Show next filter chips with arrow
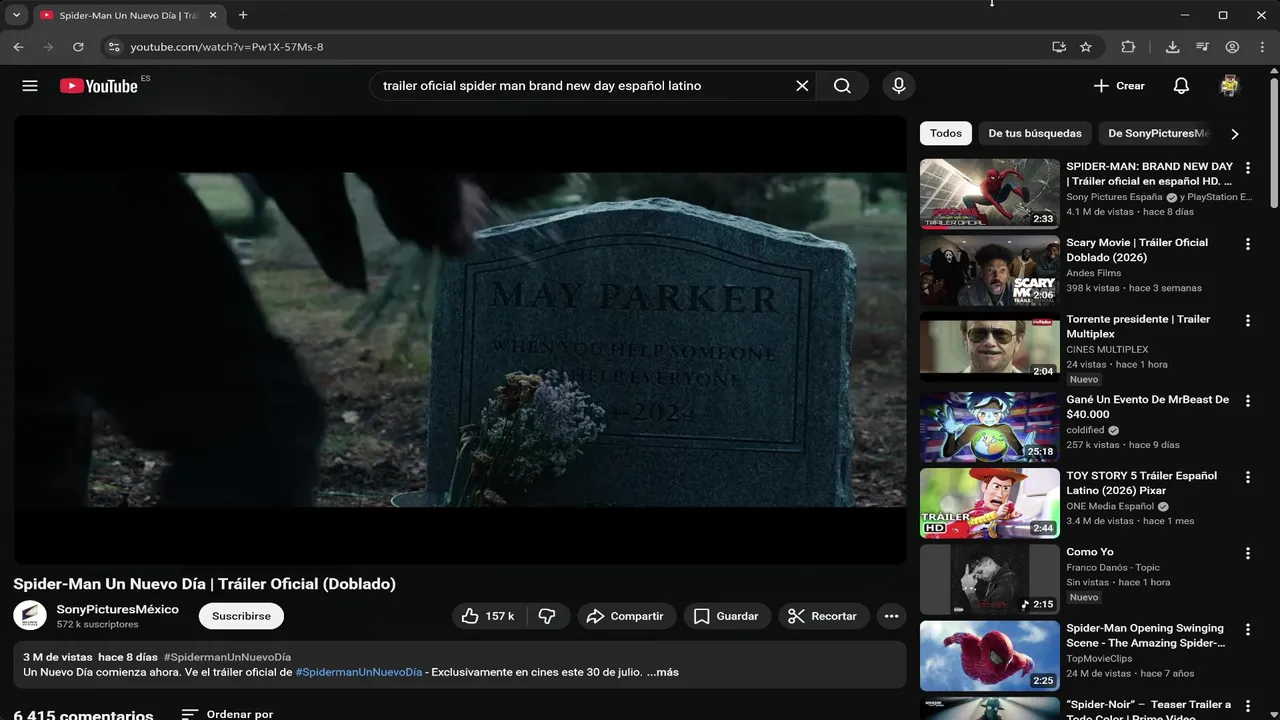1280x720 pixels. [x=1235, y=133]
